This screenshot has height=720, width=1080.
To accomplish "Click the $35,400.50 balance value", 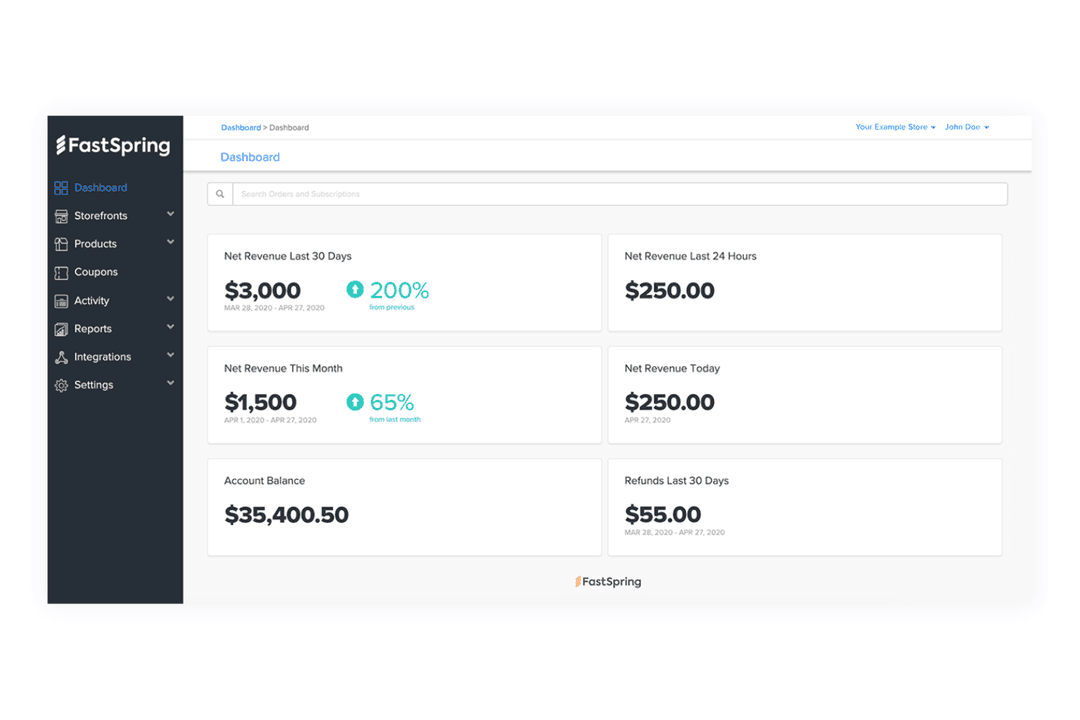I will [x=287, y=515].
